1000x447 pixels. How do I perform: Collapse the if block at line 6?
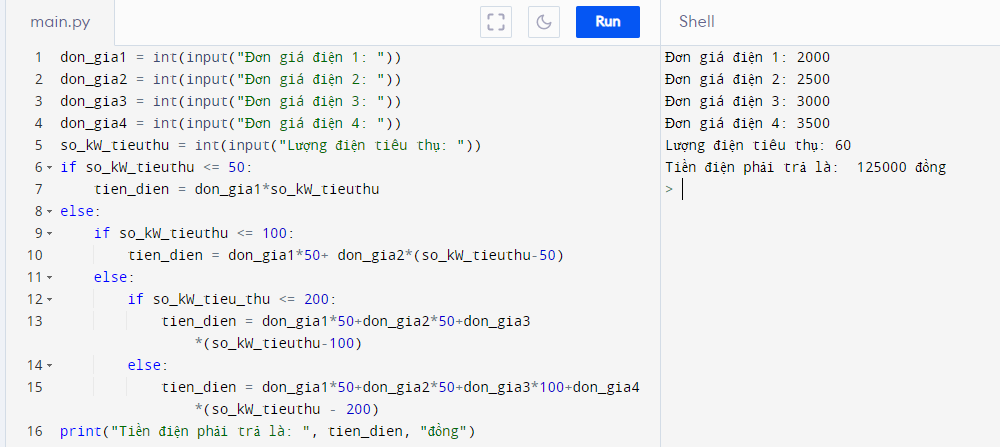point(50,168)
